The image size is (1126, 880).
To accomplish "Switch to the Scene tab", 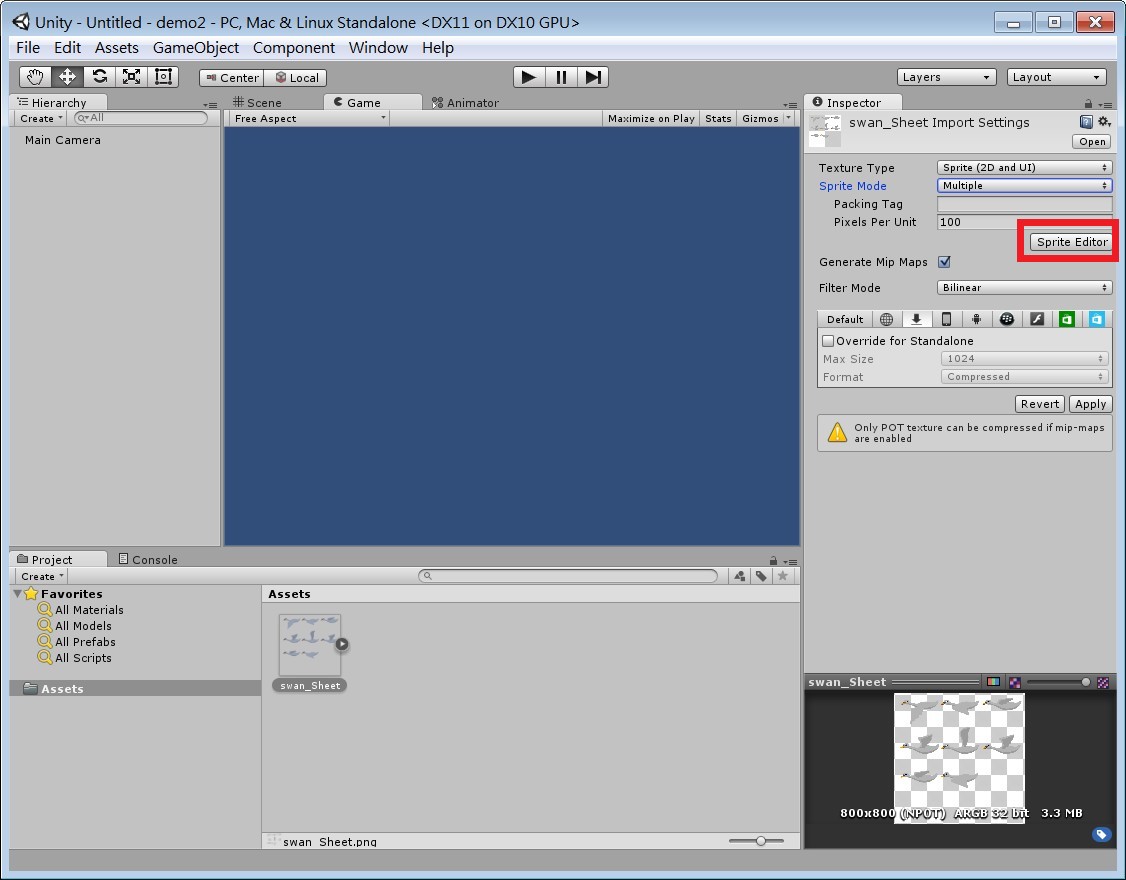I will pos(257,103).
